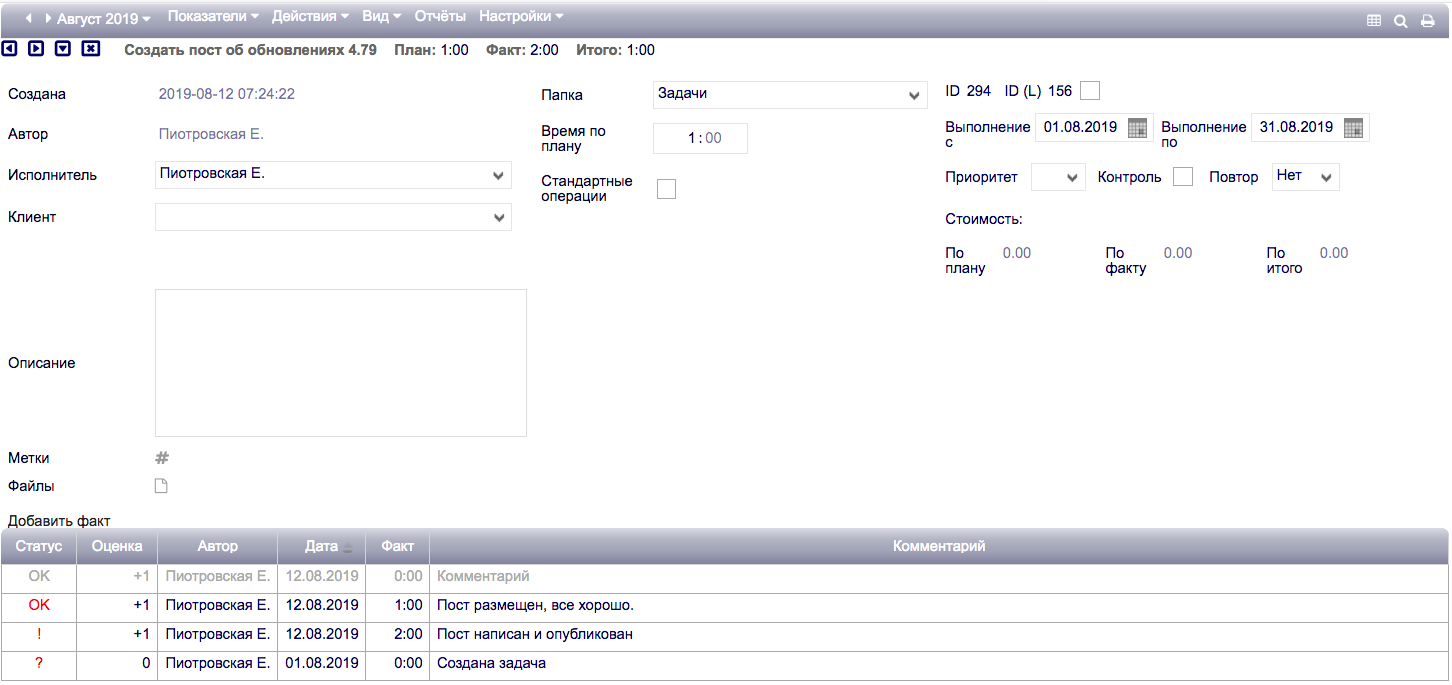Sort table by Дата column arrow

pos(348,548)
